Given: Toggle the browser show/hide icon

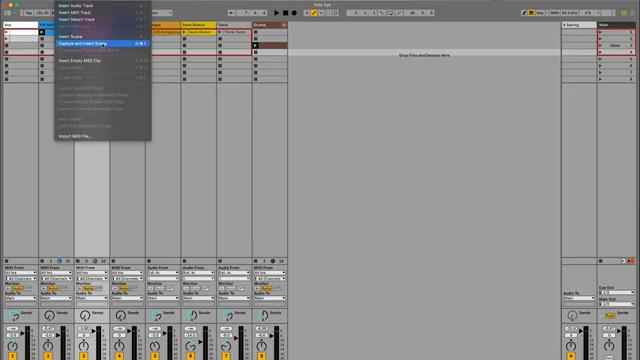Looking at the screenshot, I should tap(8, 13).
